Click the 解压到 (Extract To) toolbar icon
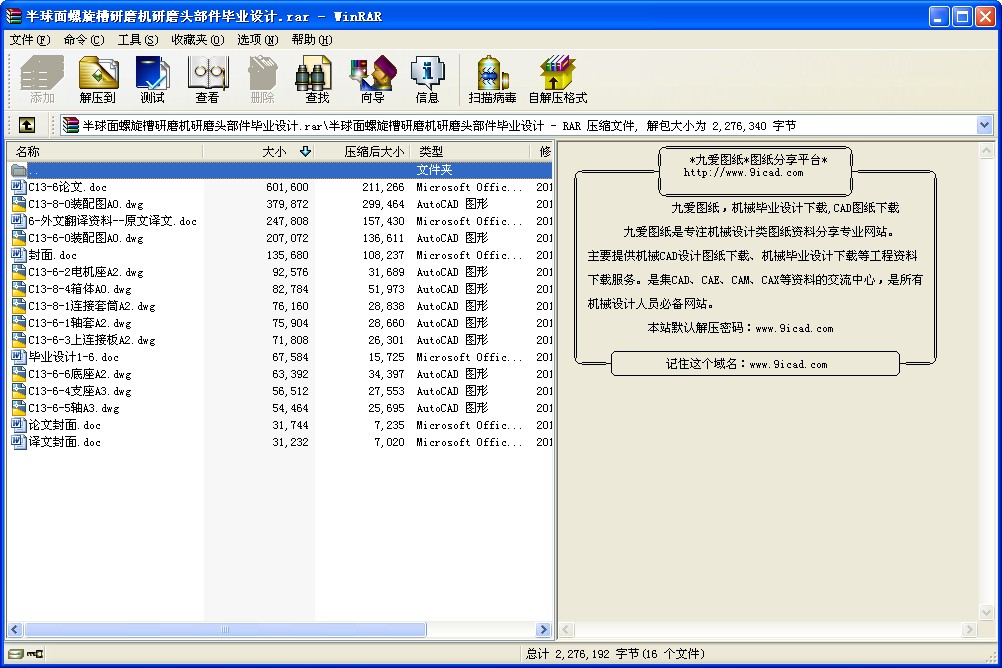 [98, 79]
